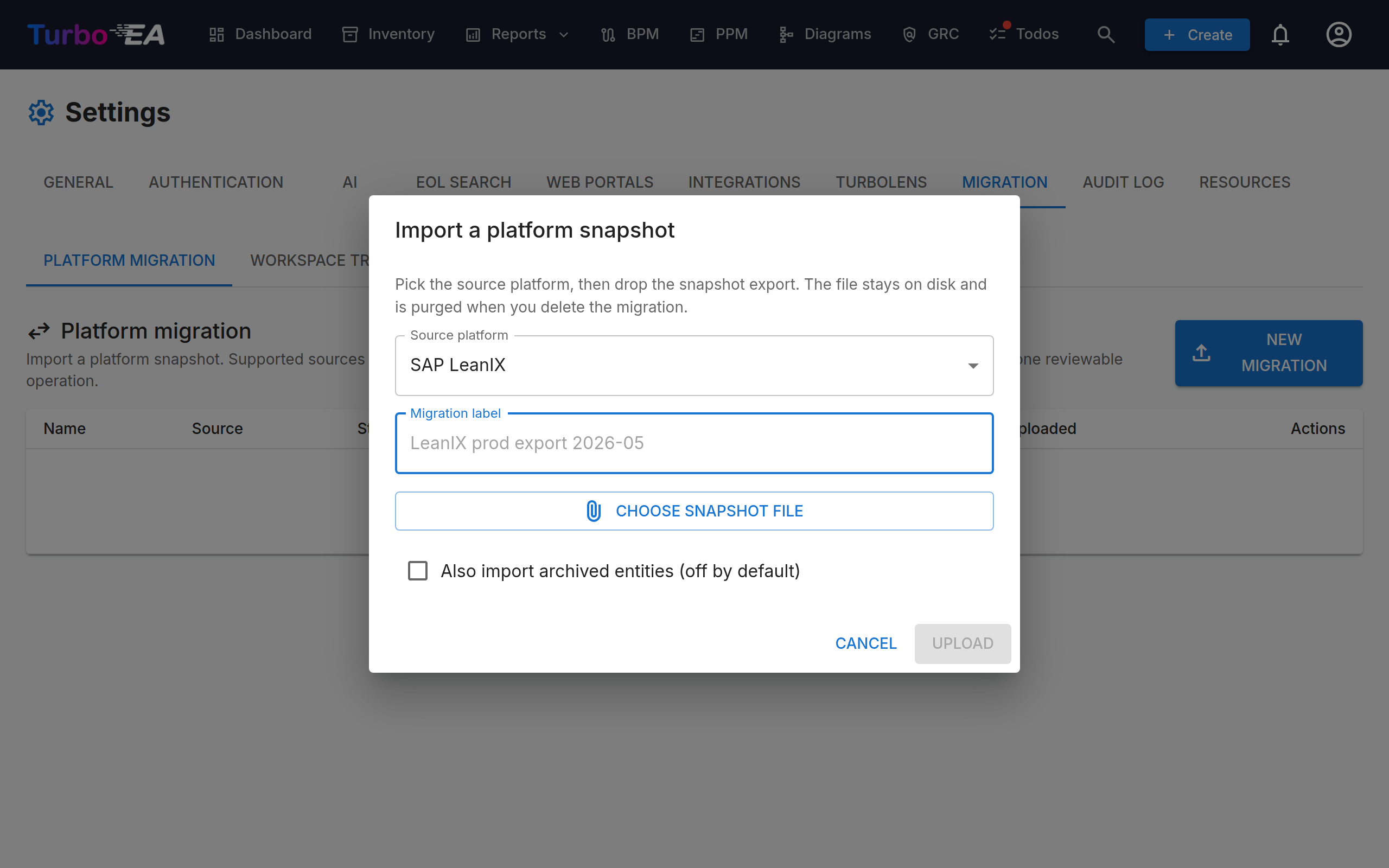The height and width of the screenshot is (868, 1389).
Task: Open the Inventory nav item
Action: [x=388, y=34]
